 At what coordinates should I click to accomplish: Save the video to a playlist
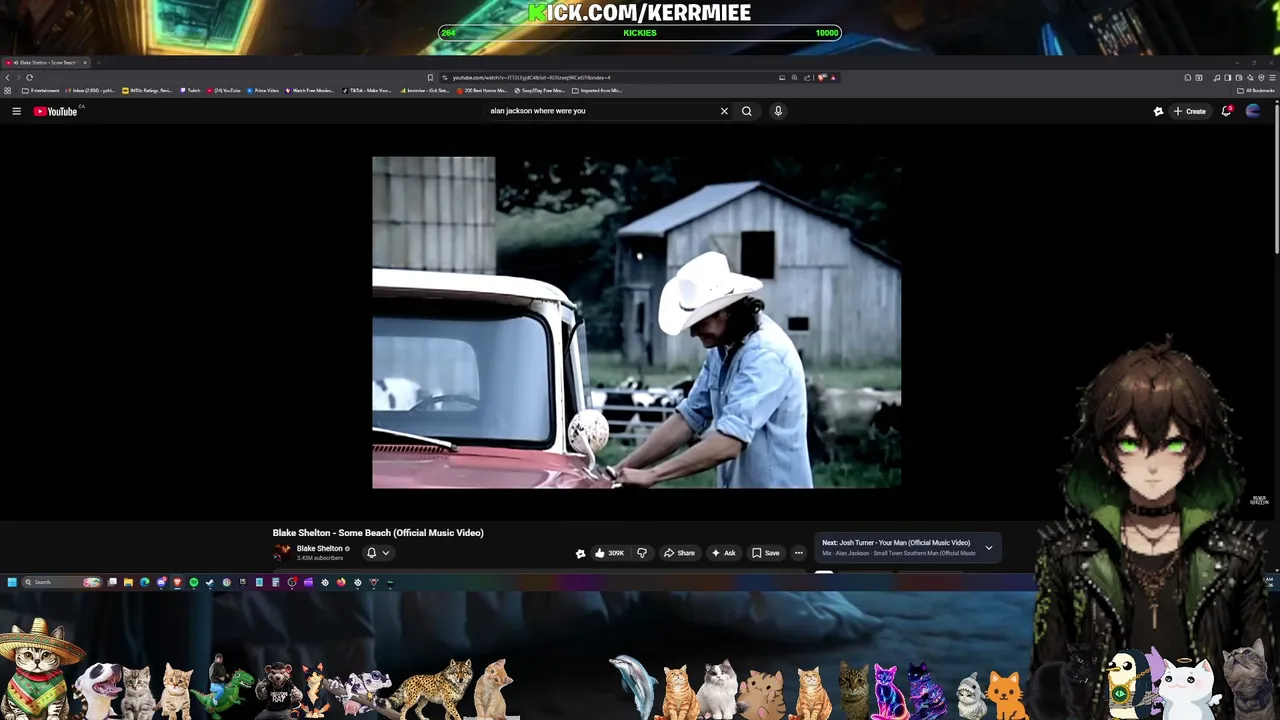coord(766,553)
